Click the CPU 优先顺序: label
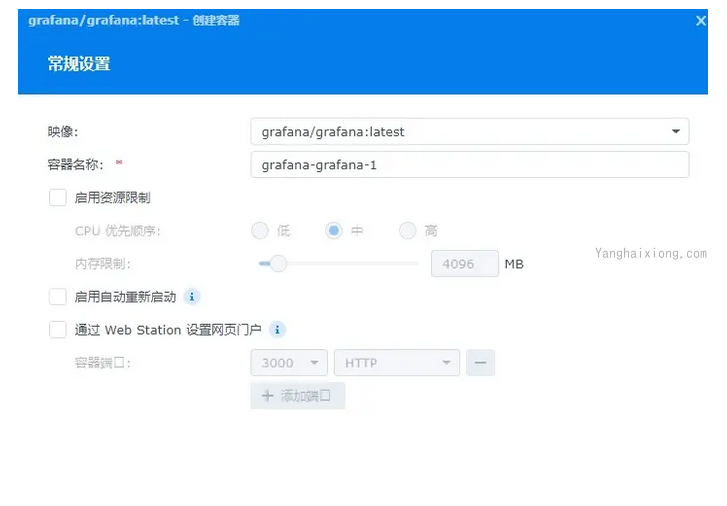The width and height of the screenshot is (727, 506). coord(118,231)
